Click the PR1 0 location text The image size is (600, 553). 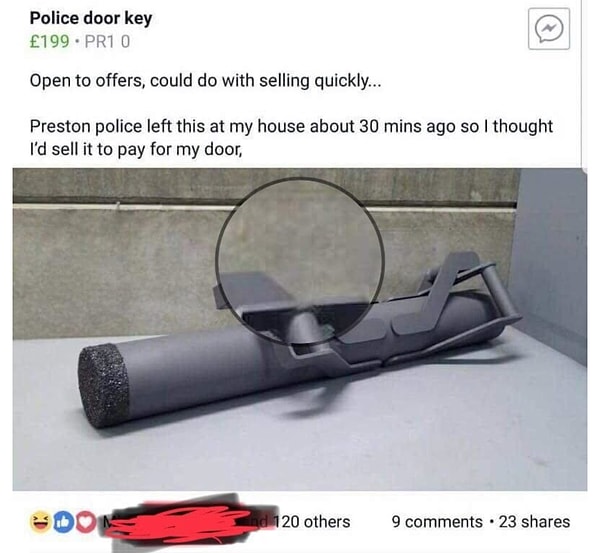[x=107, y=41]
